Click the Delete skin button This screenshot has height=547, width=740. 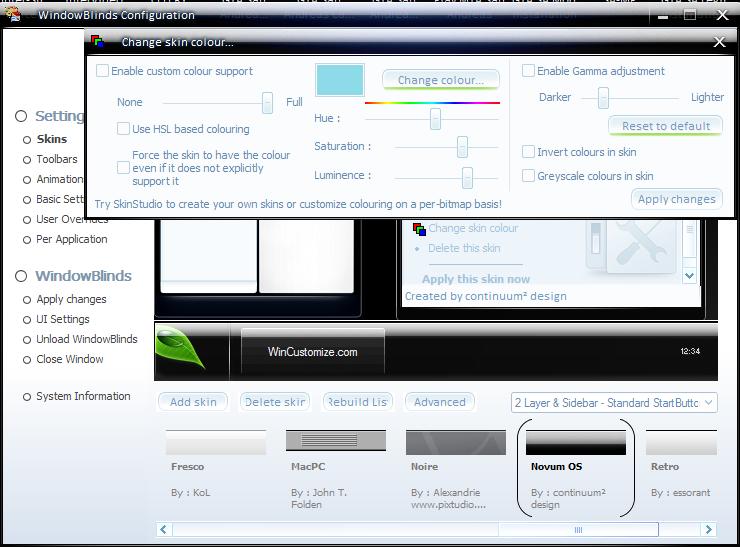click(x=275, y=402)
